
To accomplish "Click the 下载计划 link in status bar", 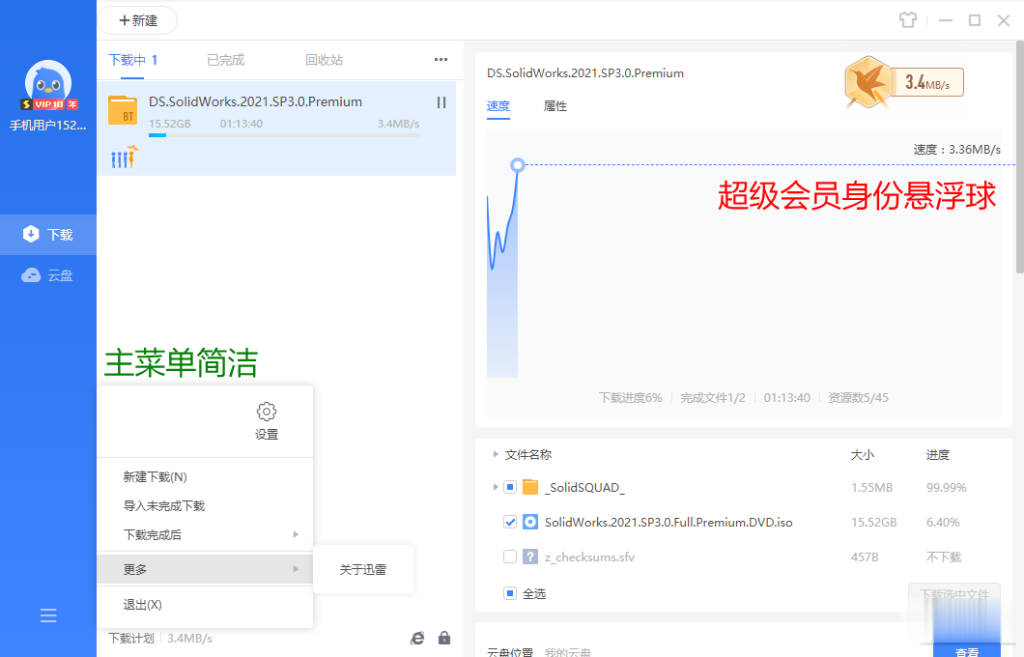I will 131,638.
